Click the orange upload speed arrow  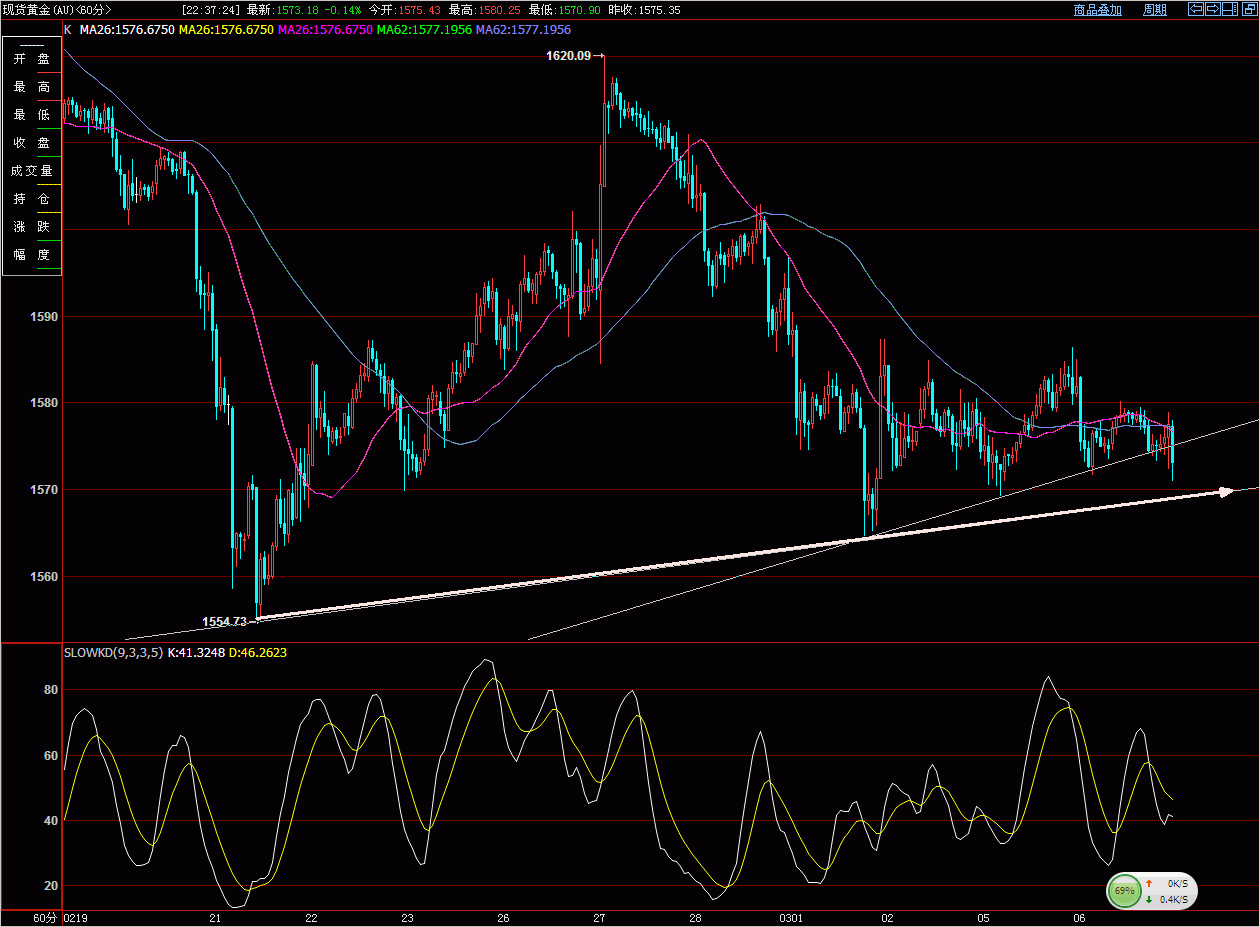point(1149,883)
